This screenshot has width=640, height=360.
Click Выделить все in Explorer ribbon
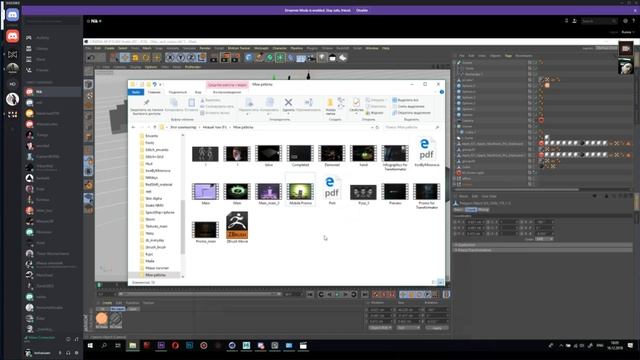click(405, 100)
